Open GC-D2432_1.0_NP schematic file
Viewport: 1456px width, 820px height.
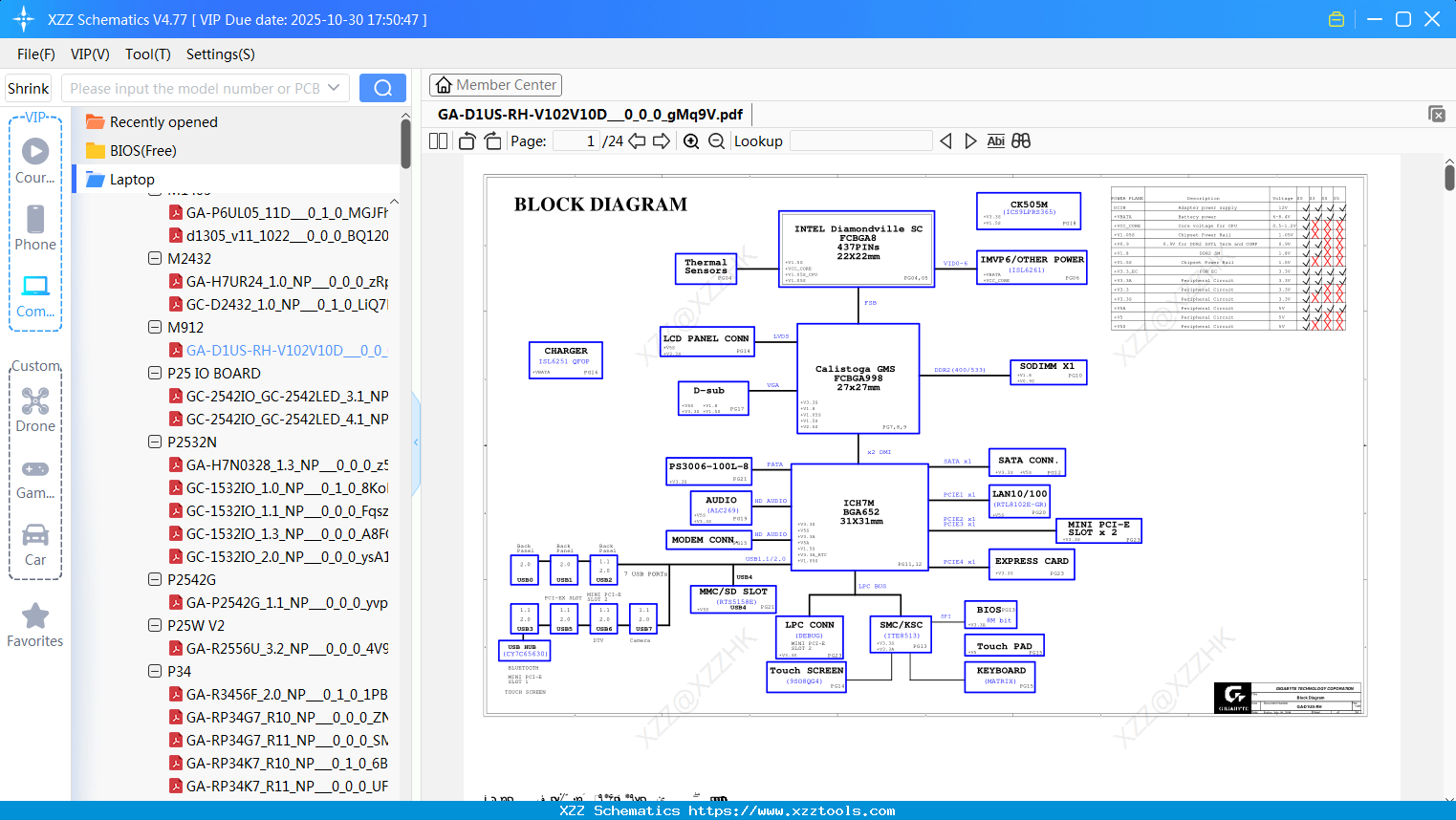(x=279, y=305)
